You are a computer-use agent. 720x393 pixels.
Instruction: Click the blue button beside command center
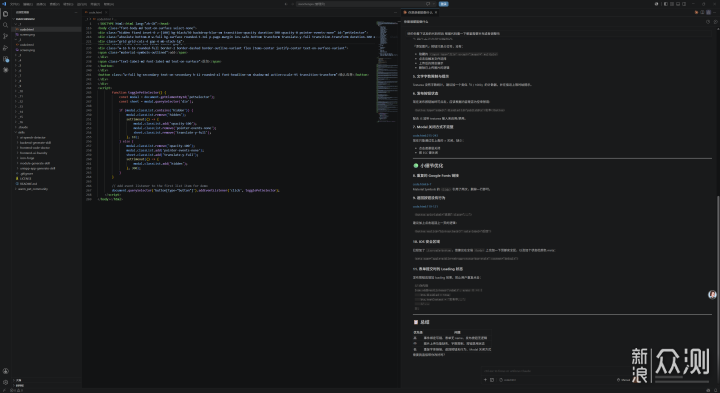point(443,4)
